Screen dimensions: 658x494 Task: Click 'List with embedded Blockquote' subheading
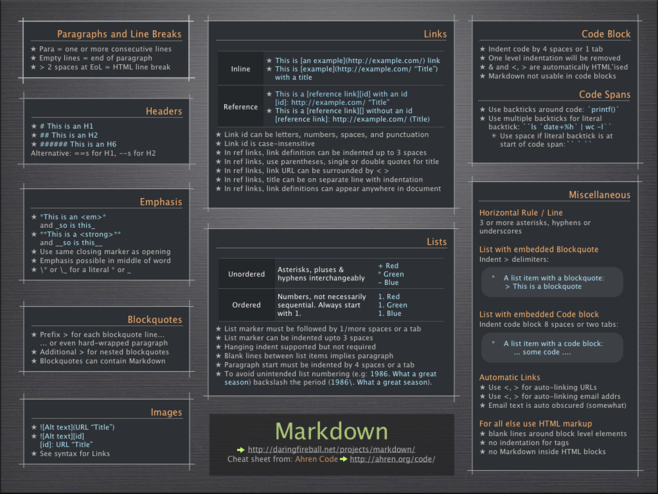(x=539, y=249)
